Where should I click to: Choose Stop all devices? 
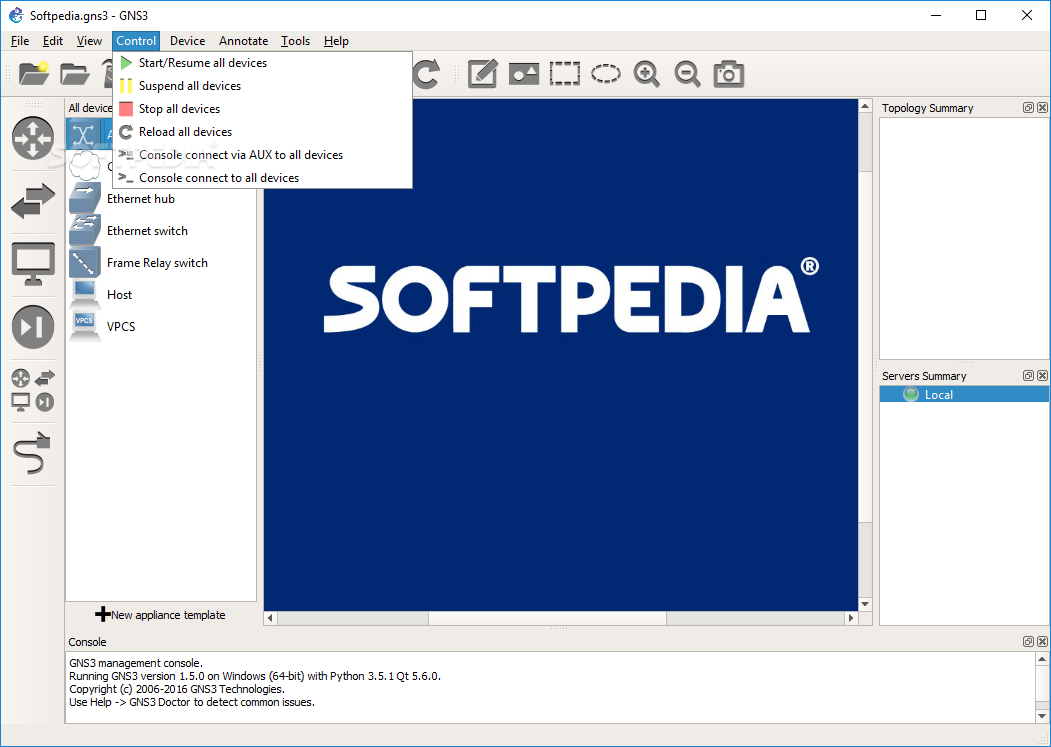[x=262, y=109]
